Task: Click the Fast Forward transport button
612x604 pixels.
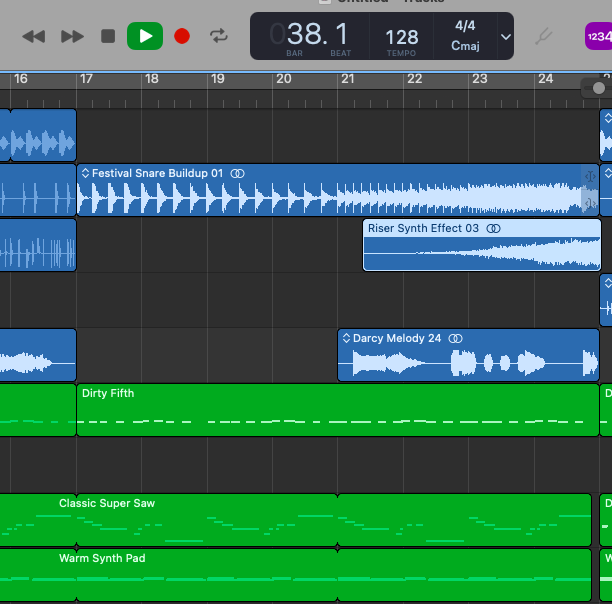Action: [72, 36]
